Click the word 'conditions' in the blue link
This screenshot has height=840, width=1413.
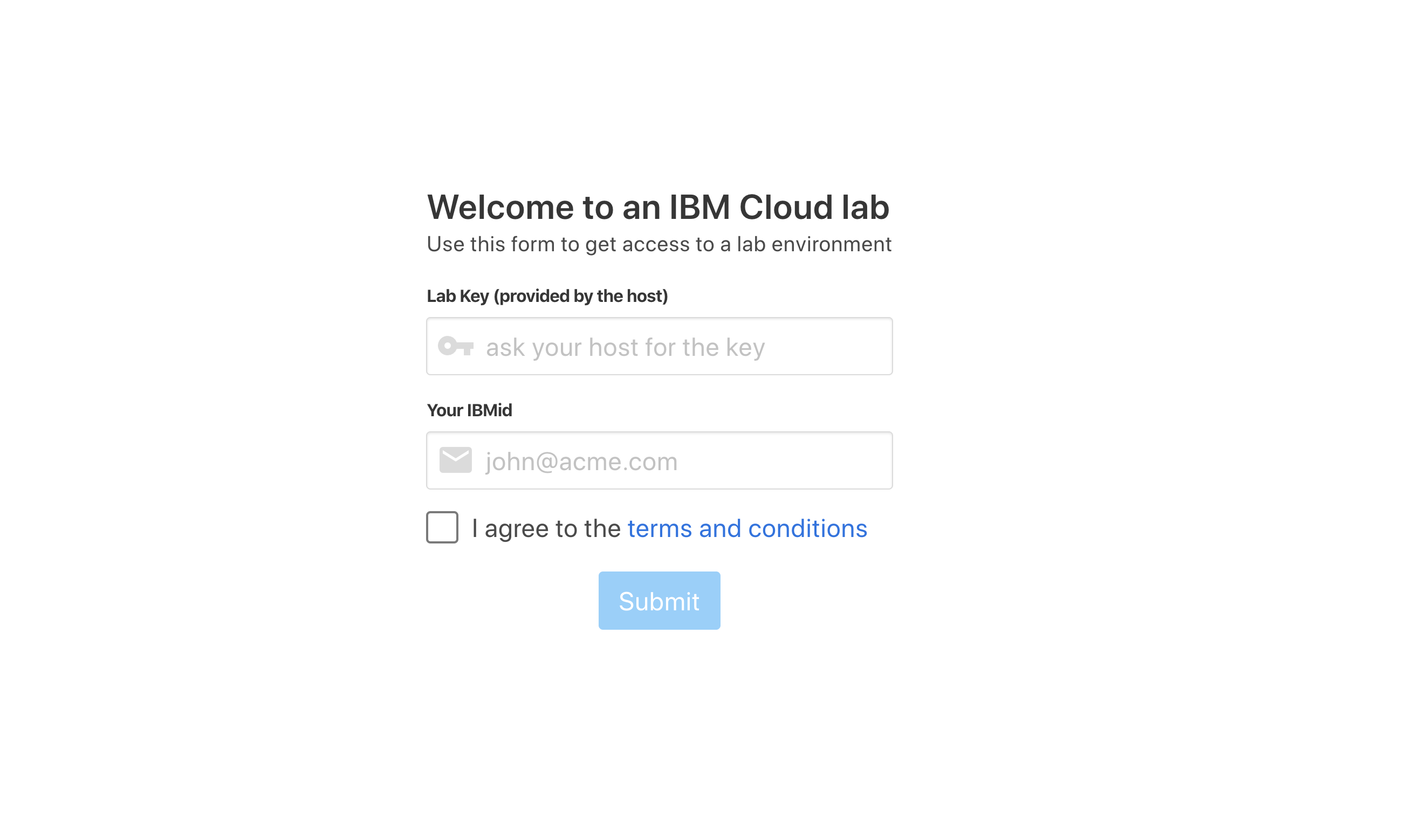coord(807,529)
